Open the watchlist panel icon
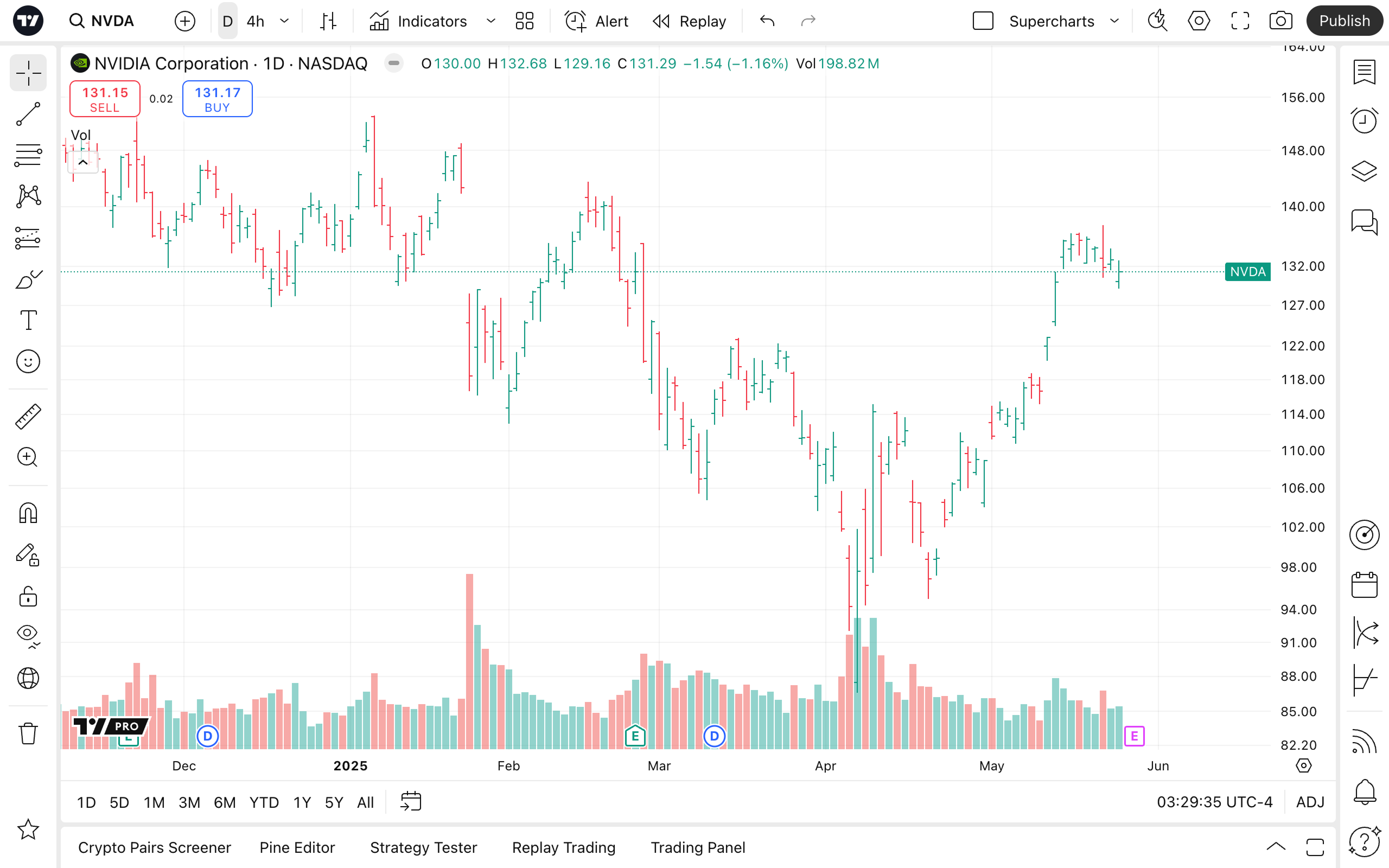 coord(1365,72)
